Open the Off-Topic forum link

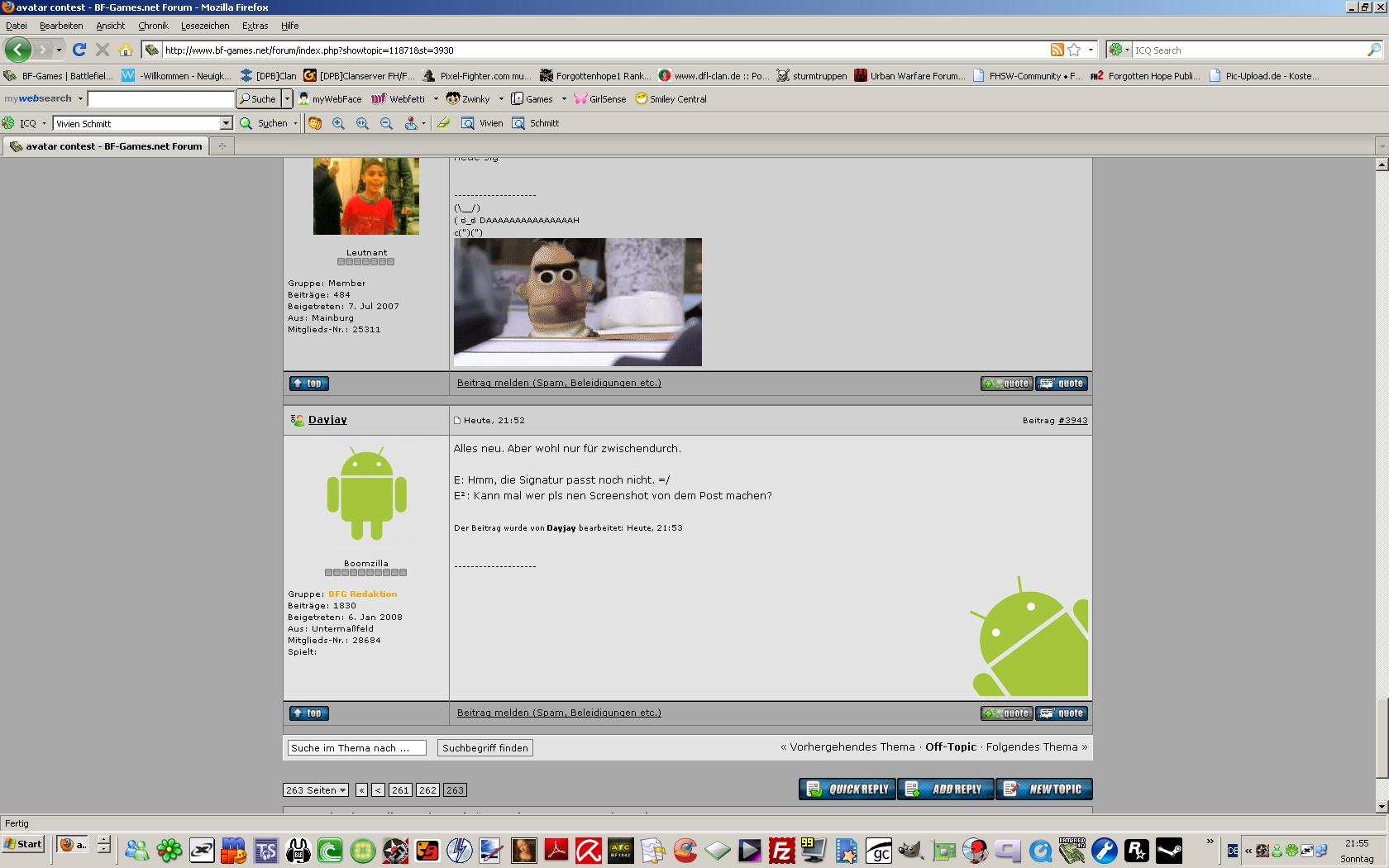pos(951,747)
